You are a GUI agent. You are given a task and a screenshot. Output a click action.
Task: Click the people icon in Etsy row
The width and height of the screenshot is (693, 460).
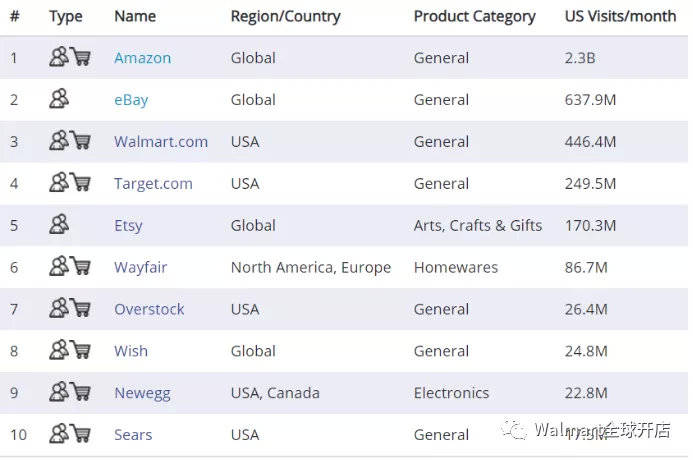click(59, 224)
